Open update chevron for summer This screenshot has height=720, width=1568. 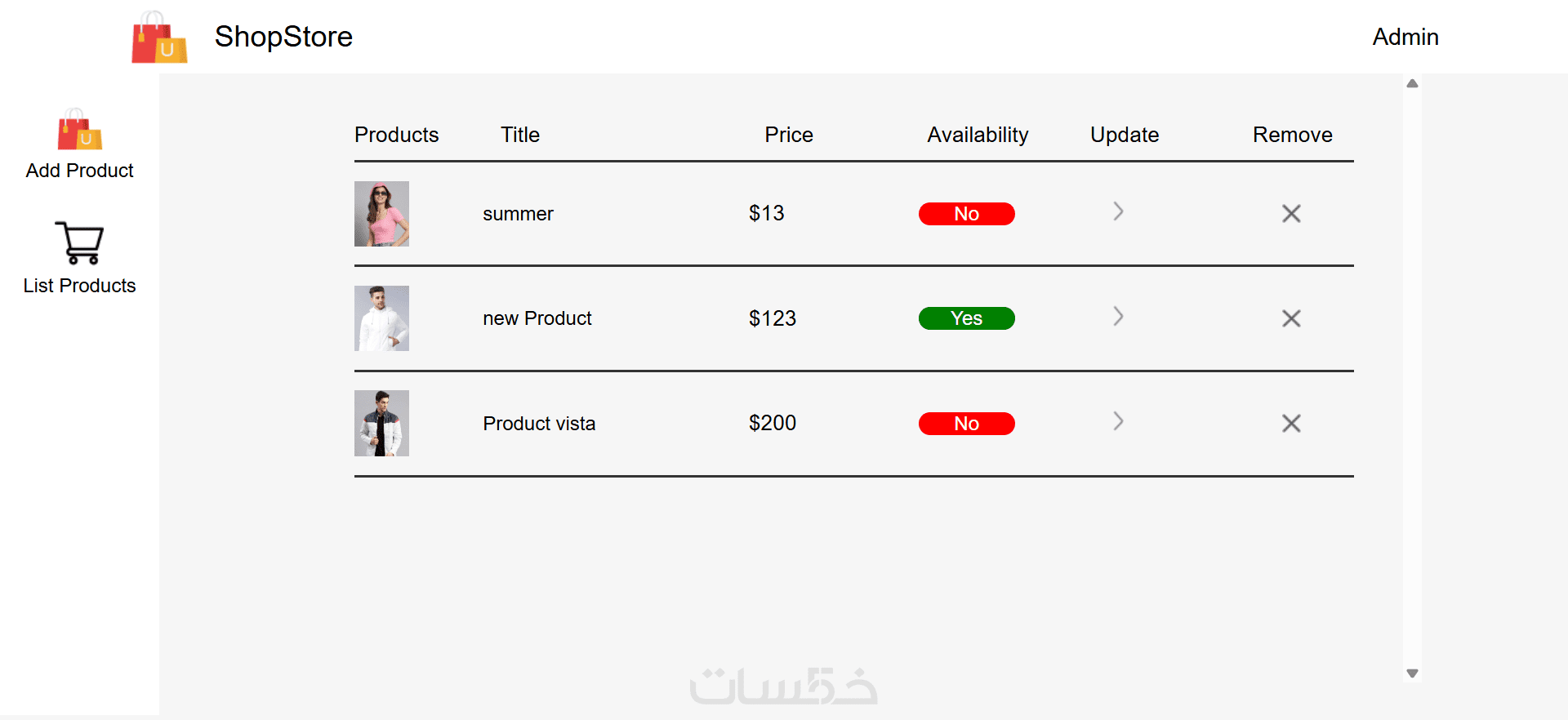[1118, 212]
